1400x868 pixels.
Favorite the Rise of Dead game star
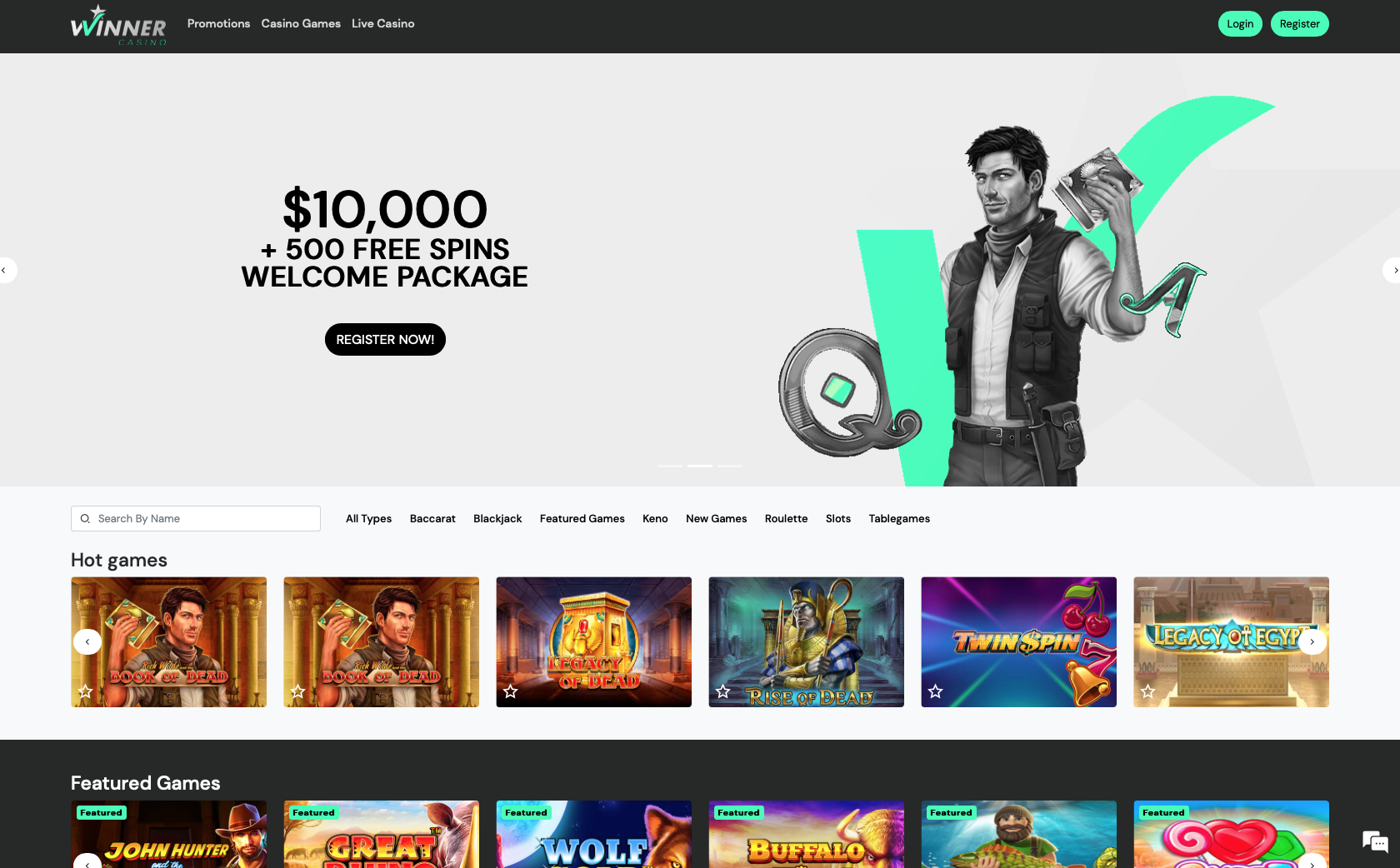pos(723,691)
